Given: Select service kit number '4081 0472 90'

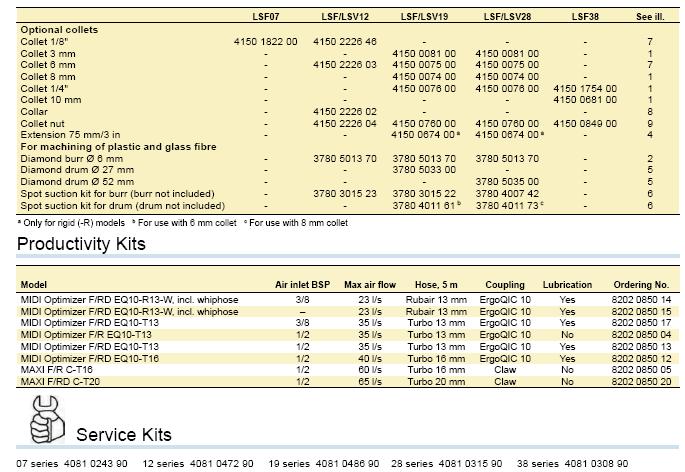Looking at the screenshot, I should click(x=221, y=464).
